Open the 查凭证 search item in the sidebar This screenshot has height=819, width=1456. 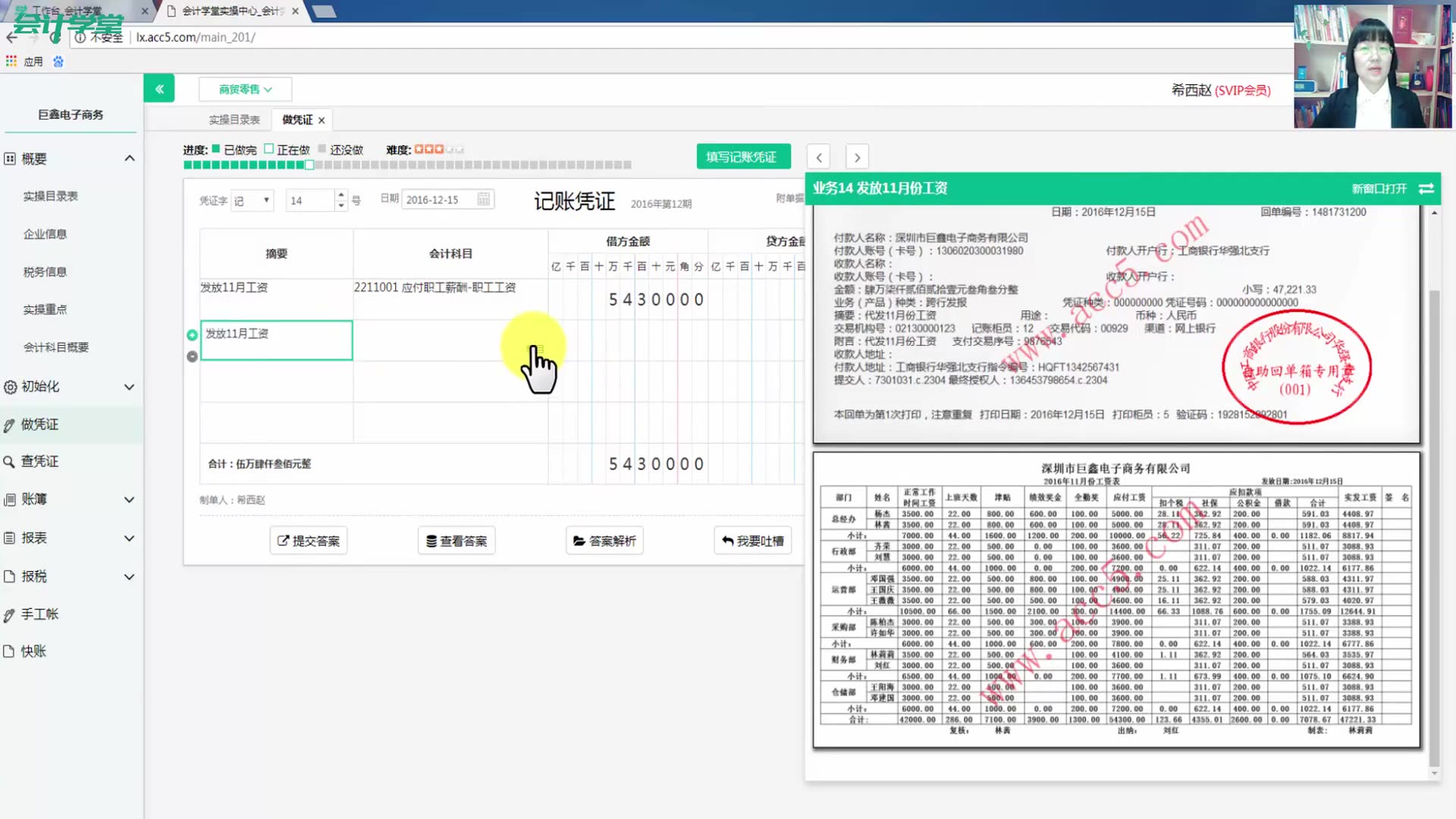(x=39, y=461)
